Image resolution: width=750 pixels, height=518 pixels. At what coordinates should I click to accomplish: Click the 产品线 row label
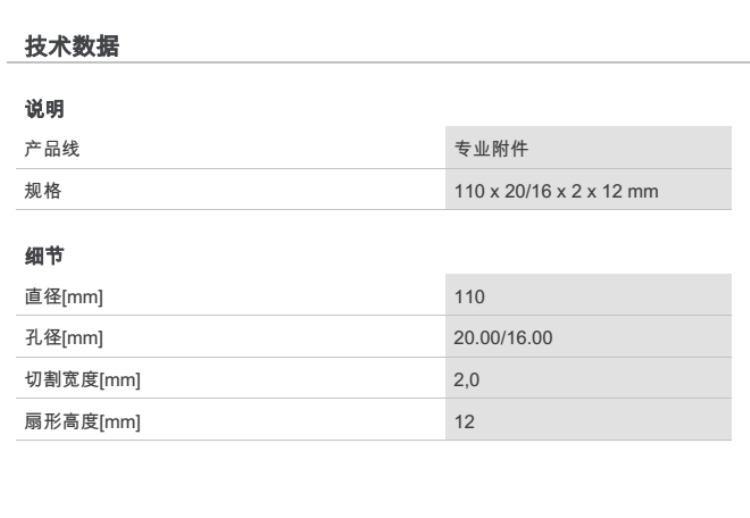[52, 150]
